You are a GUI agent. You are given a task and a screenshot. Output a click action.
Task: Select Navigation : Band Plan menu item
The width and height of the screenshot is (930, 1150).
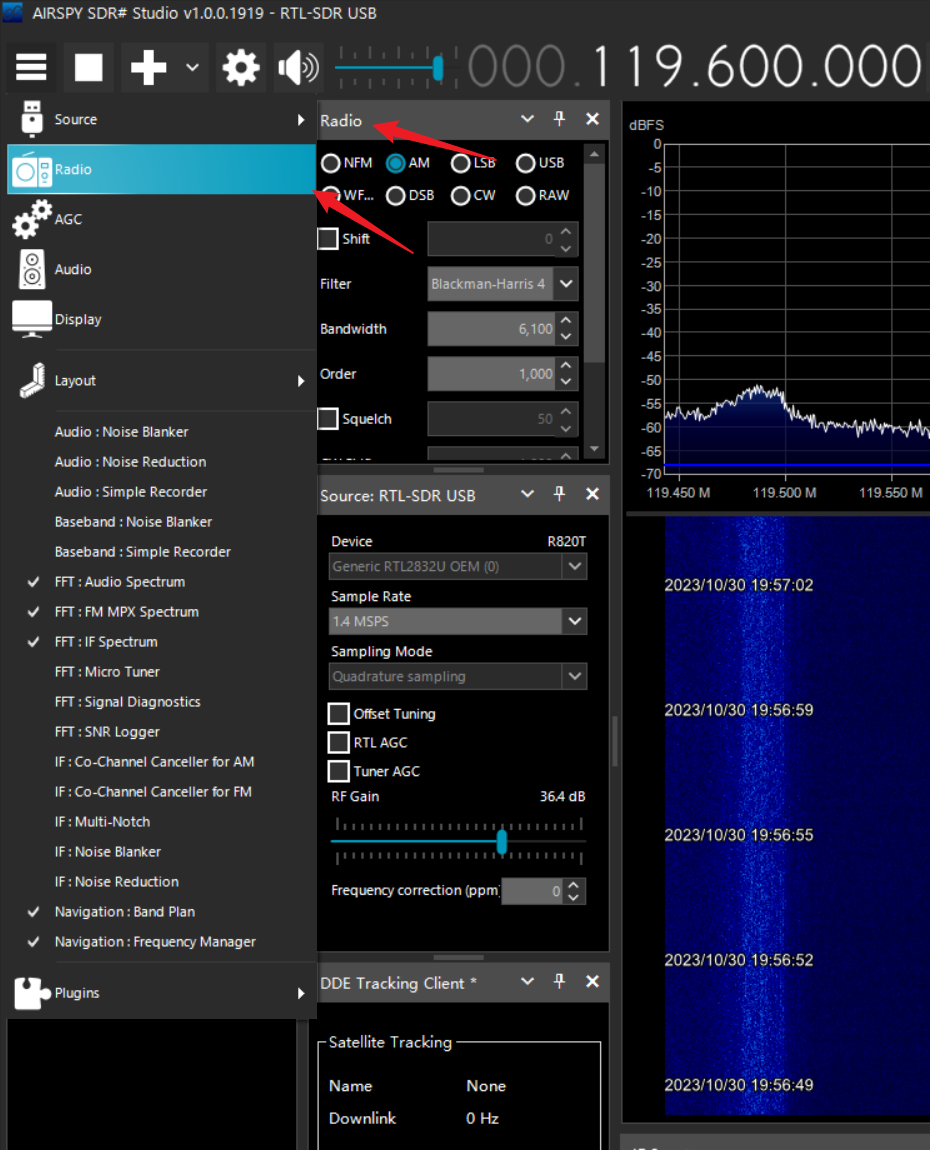(x=124, y=912)
